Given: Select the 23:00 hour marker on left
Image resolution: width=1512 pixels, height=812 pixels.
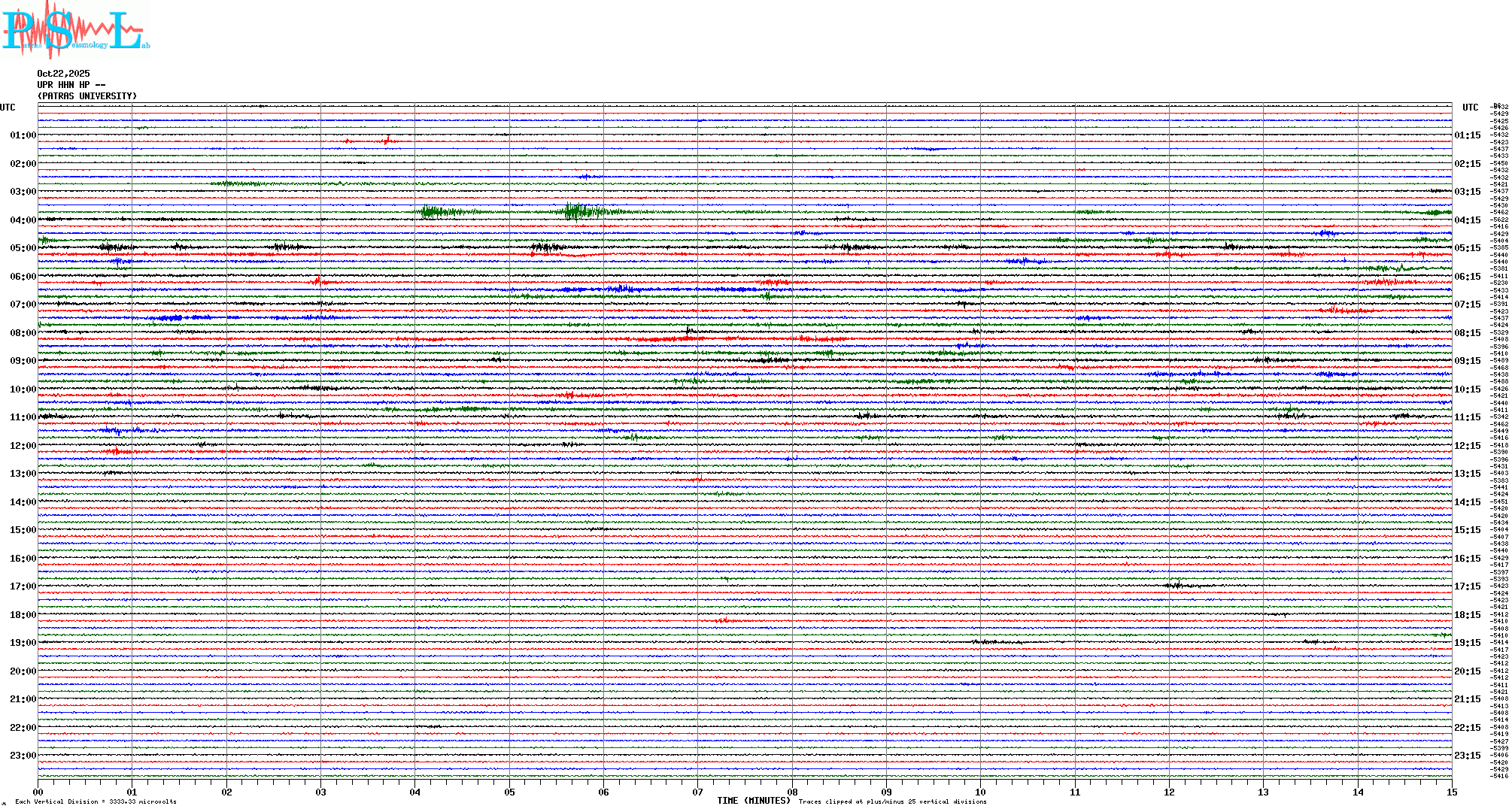Looking at the screenshot, I should point(23,756).
